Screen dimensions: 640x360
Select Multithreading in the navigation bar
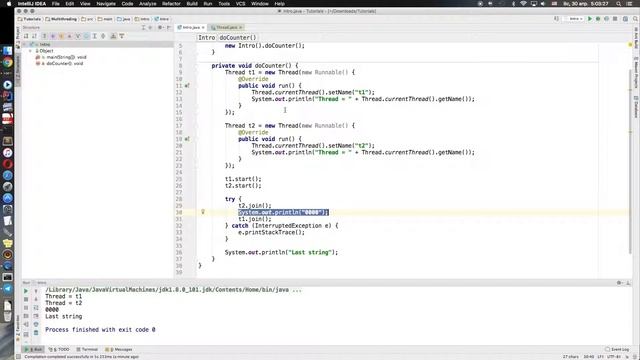point(61,19)
